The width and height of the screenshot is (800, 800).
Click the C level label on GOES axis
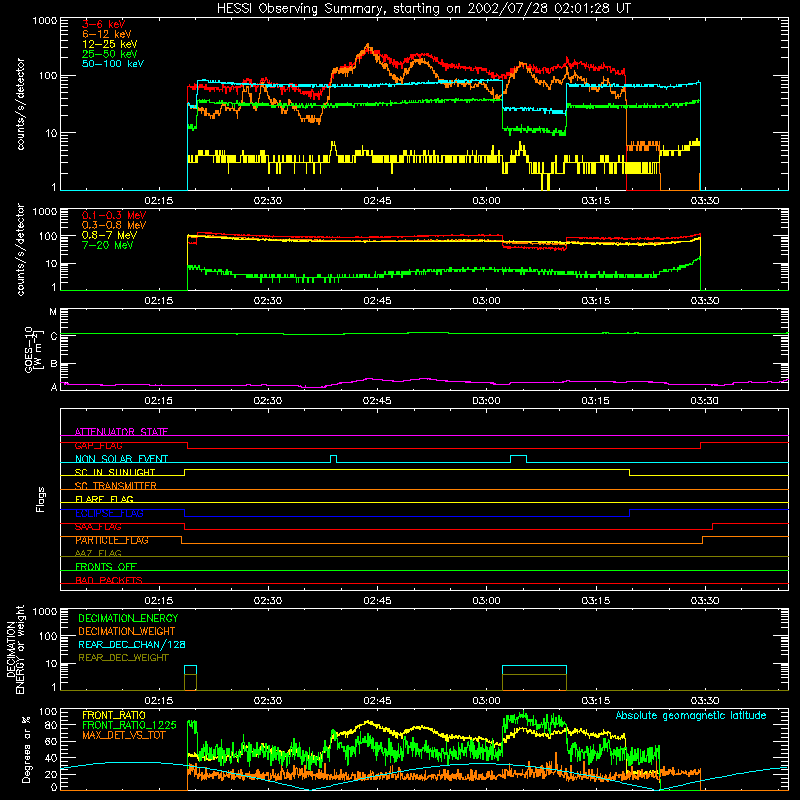54,336
